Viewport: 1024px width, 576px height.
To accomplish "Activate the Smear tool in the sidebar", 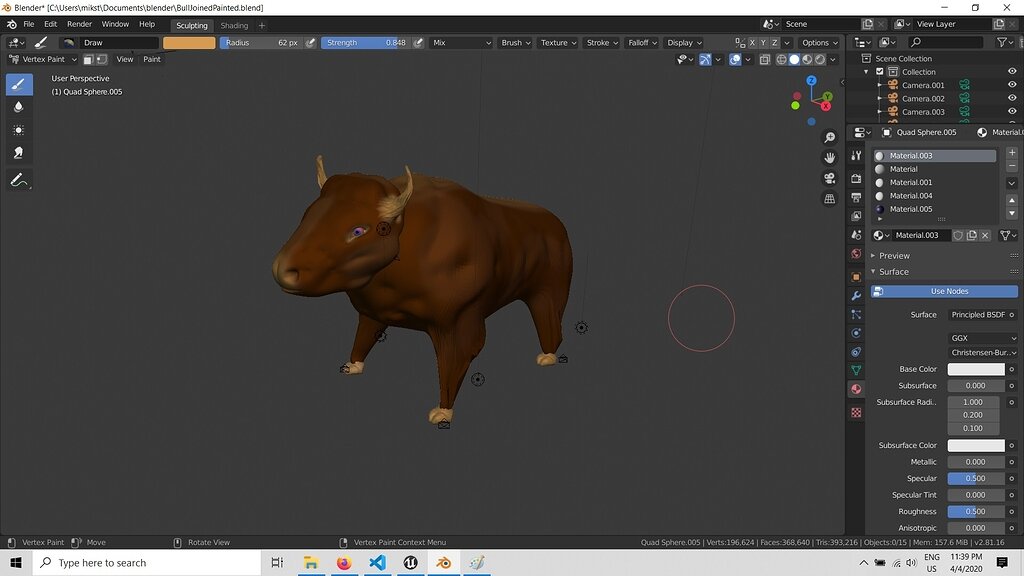I will point(18,152).
